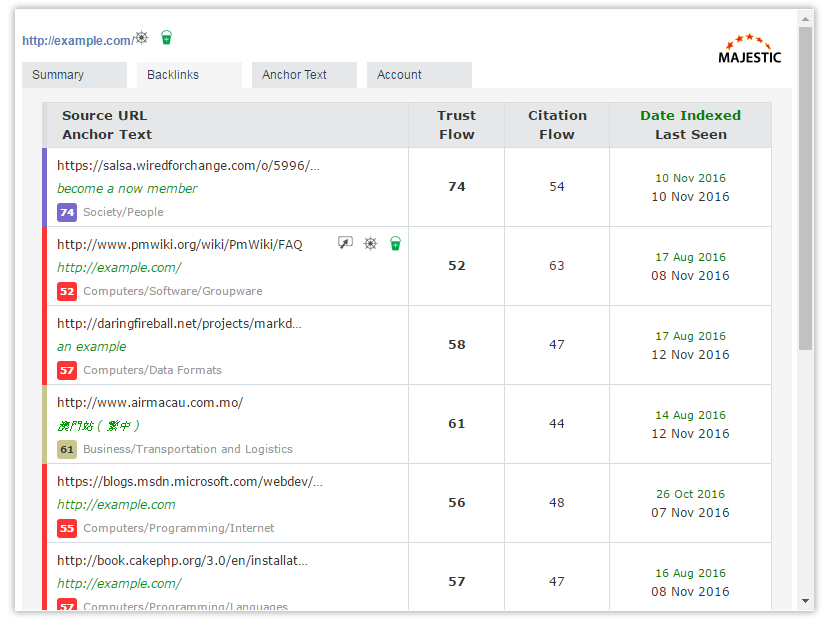Click the green bucket icon beside example.com
This screenshot has height=620, width=830.
tap(166, 38)
